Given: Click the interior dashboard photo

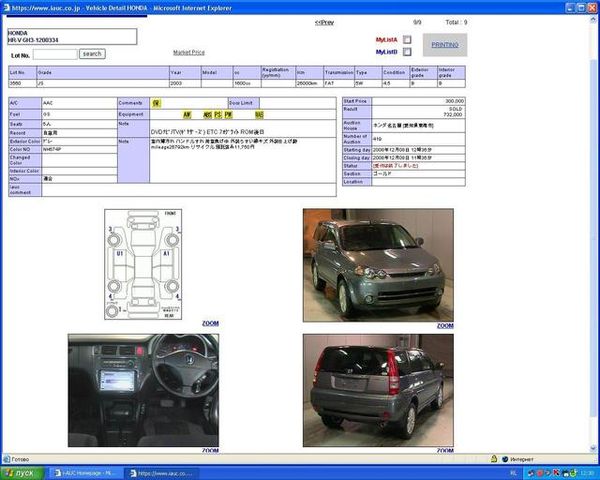Looking at the screenshot, I should tap(143, 390).
